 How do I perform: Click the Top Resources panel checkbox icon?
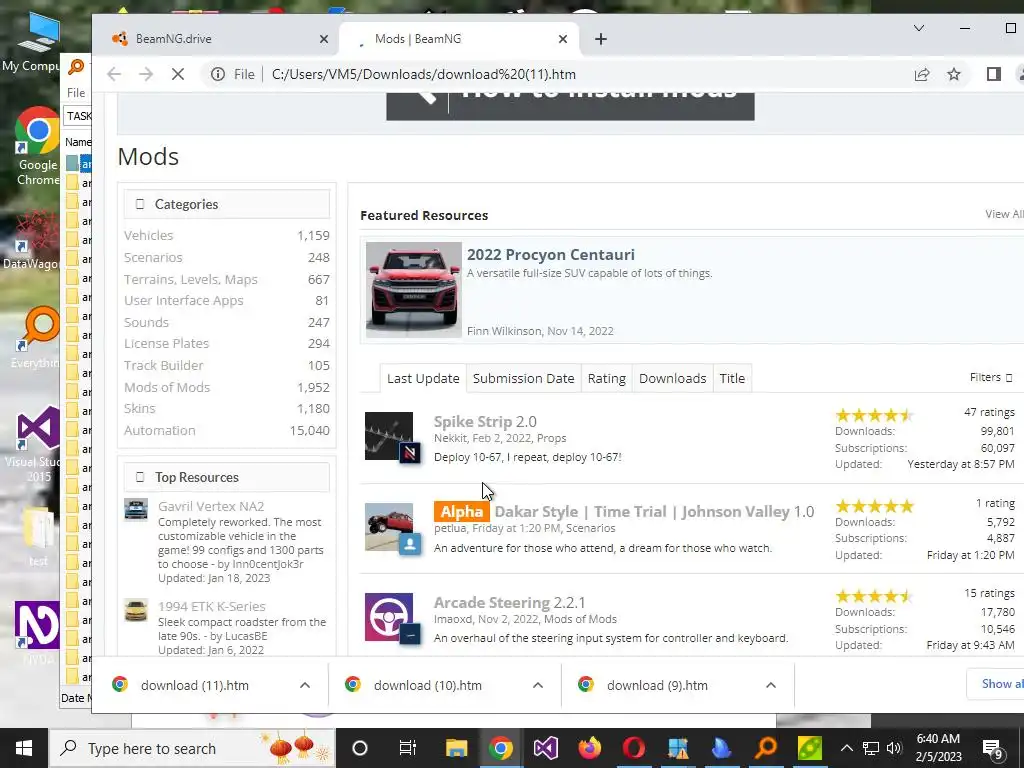(140, 477)
